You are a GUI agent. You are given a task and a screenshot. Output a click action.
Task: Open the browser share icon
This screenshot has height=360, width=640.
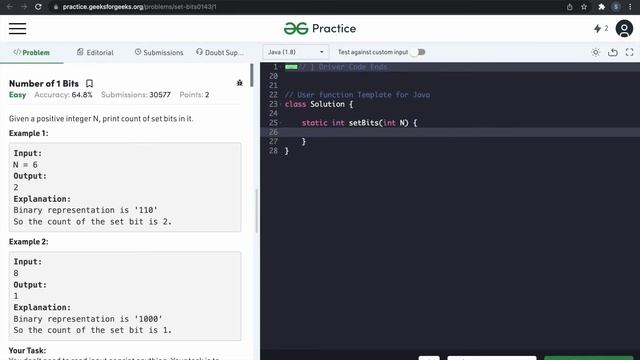coord(569,7)
